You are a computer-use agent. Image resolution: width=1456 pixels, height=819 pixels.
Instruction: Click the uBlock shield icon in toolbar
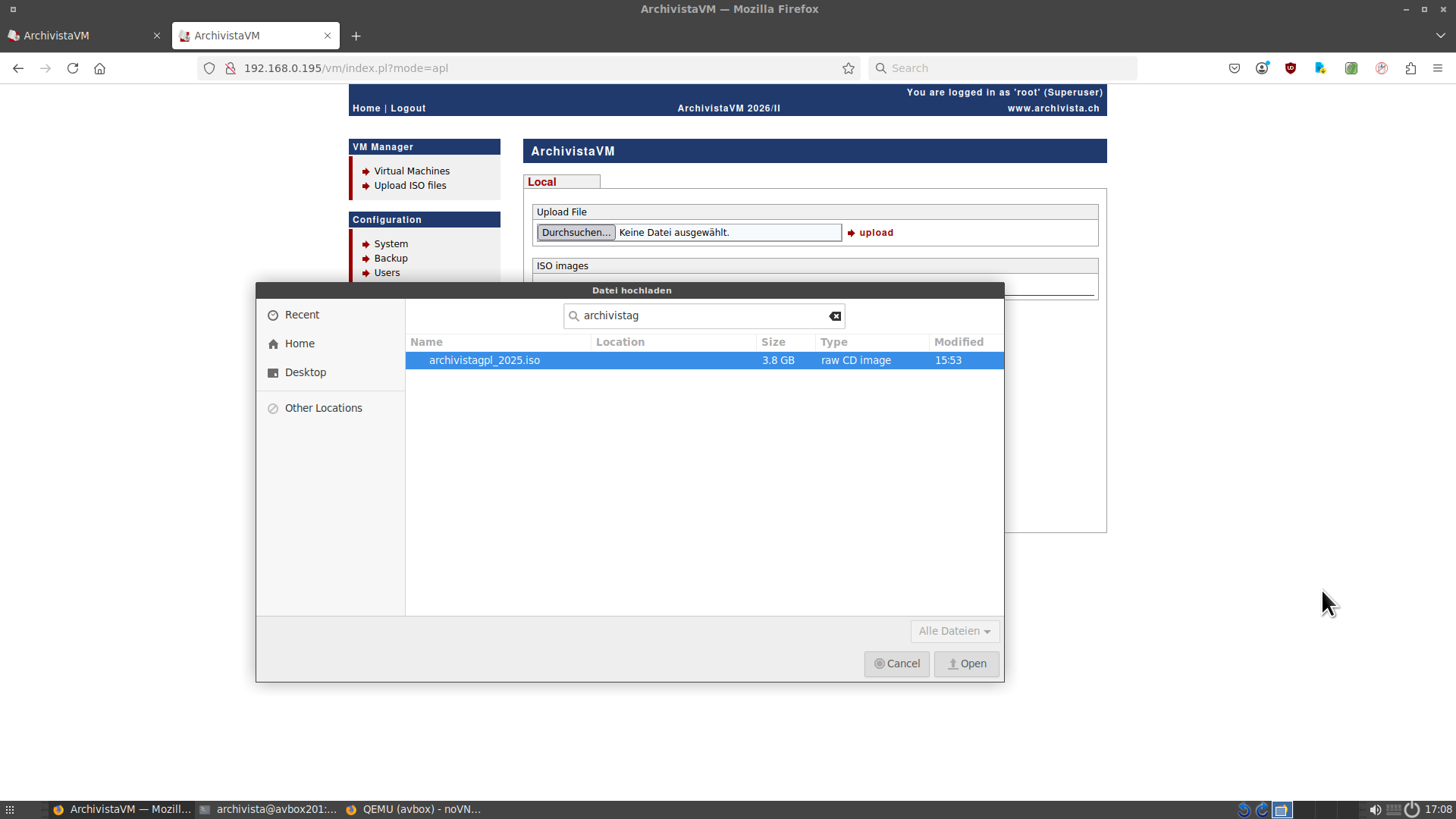coord(1291,68)
